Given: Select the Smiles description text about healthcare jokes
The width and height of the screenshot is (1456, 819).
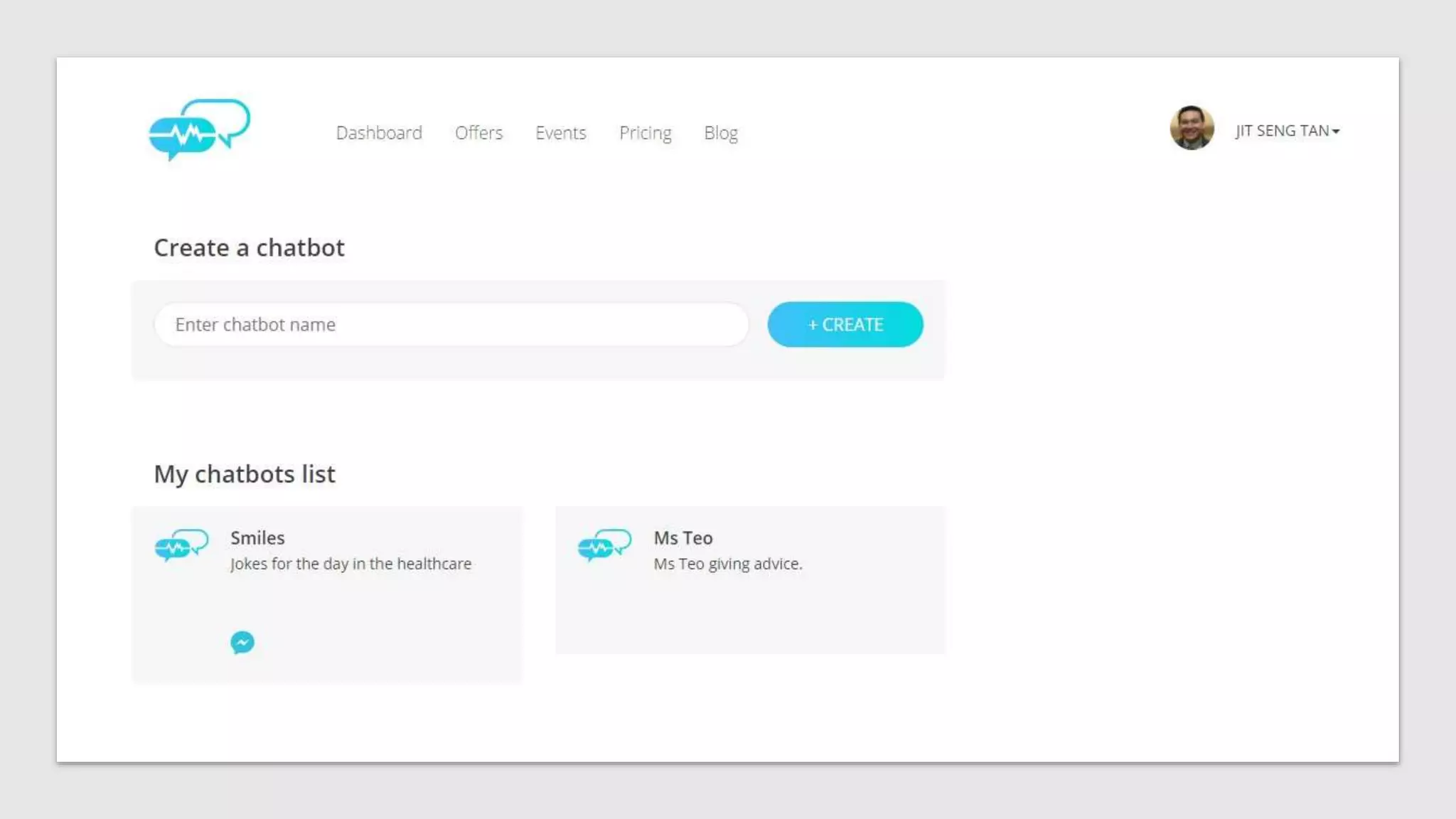Looking at the screenshot, I should point(350,564).
